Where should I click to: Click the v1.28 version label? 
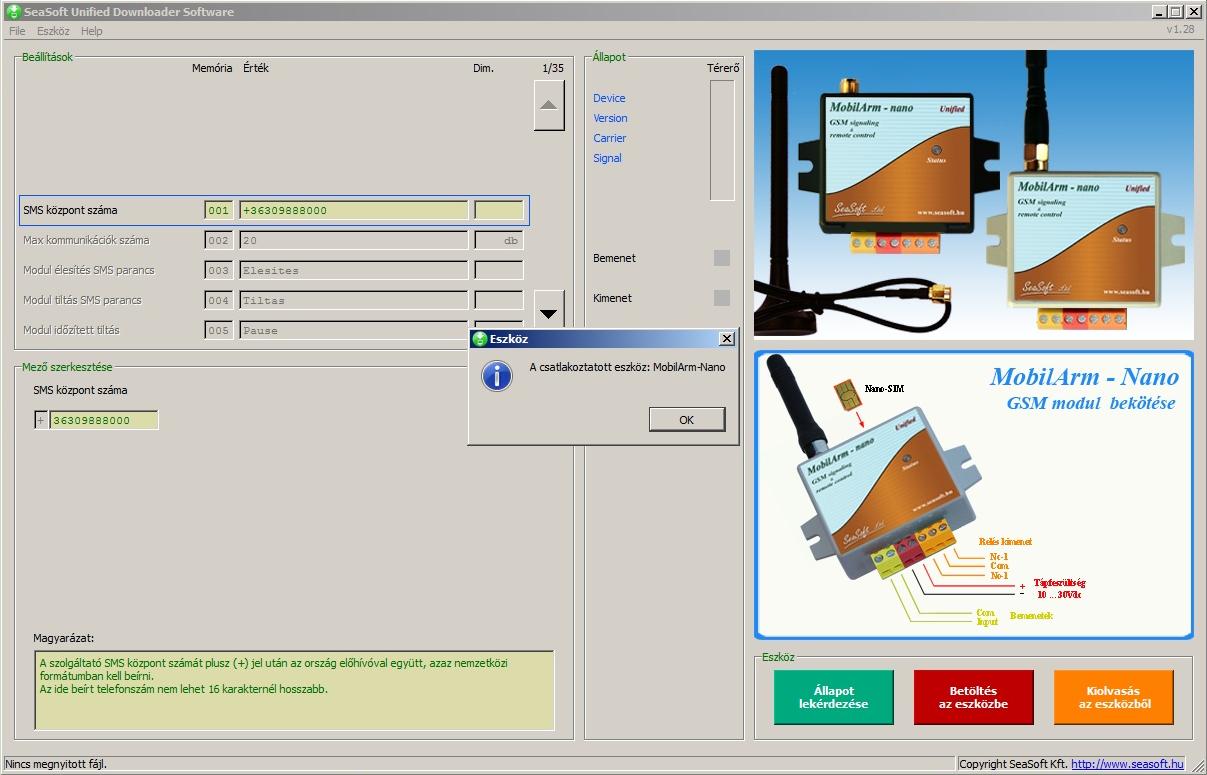pyautogui.click(x=1181, y=30)
